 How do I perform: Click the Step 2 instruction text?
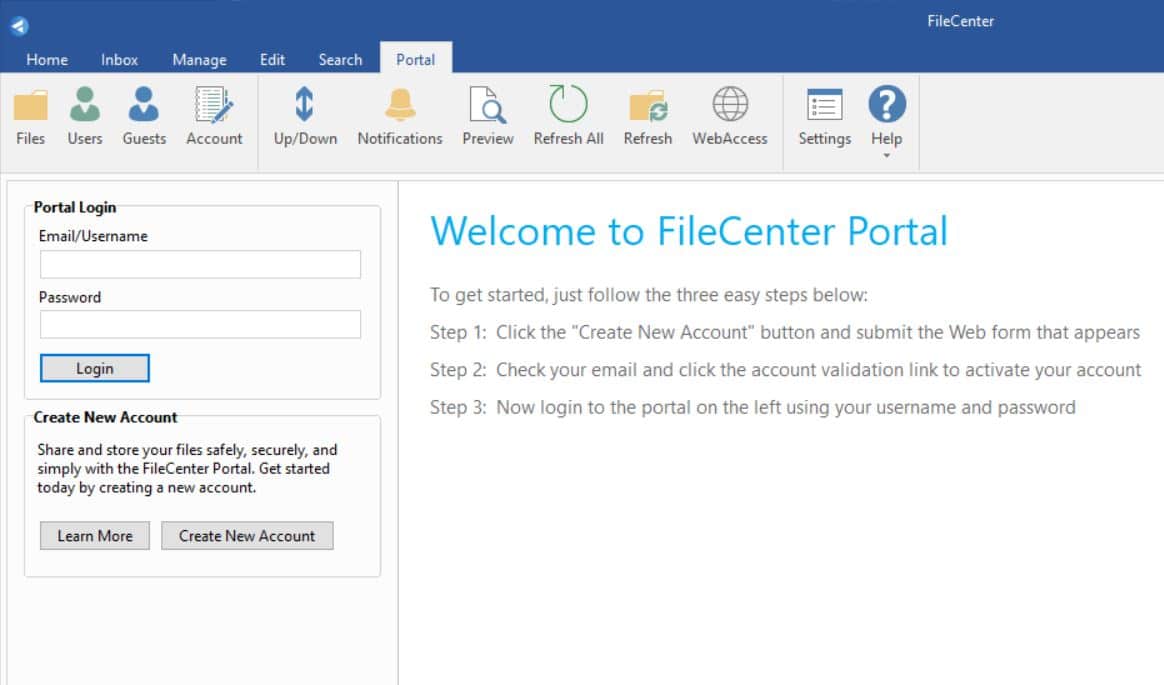[x=785, y=370]
